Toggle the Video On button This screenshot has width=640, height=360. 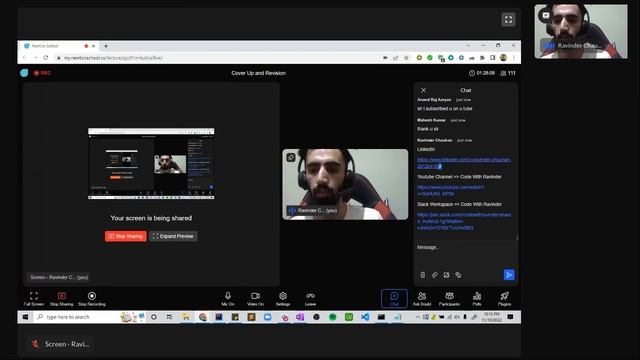[256, 299]
